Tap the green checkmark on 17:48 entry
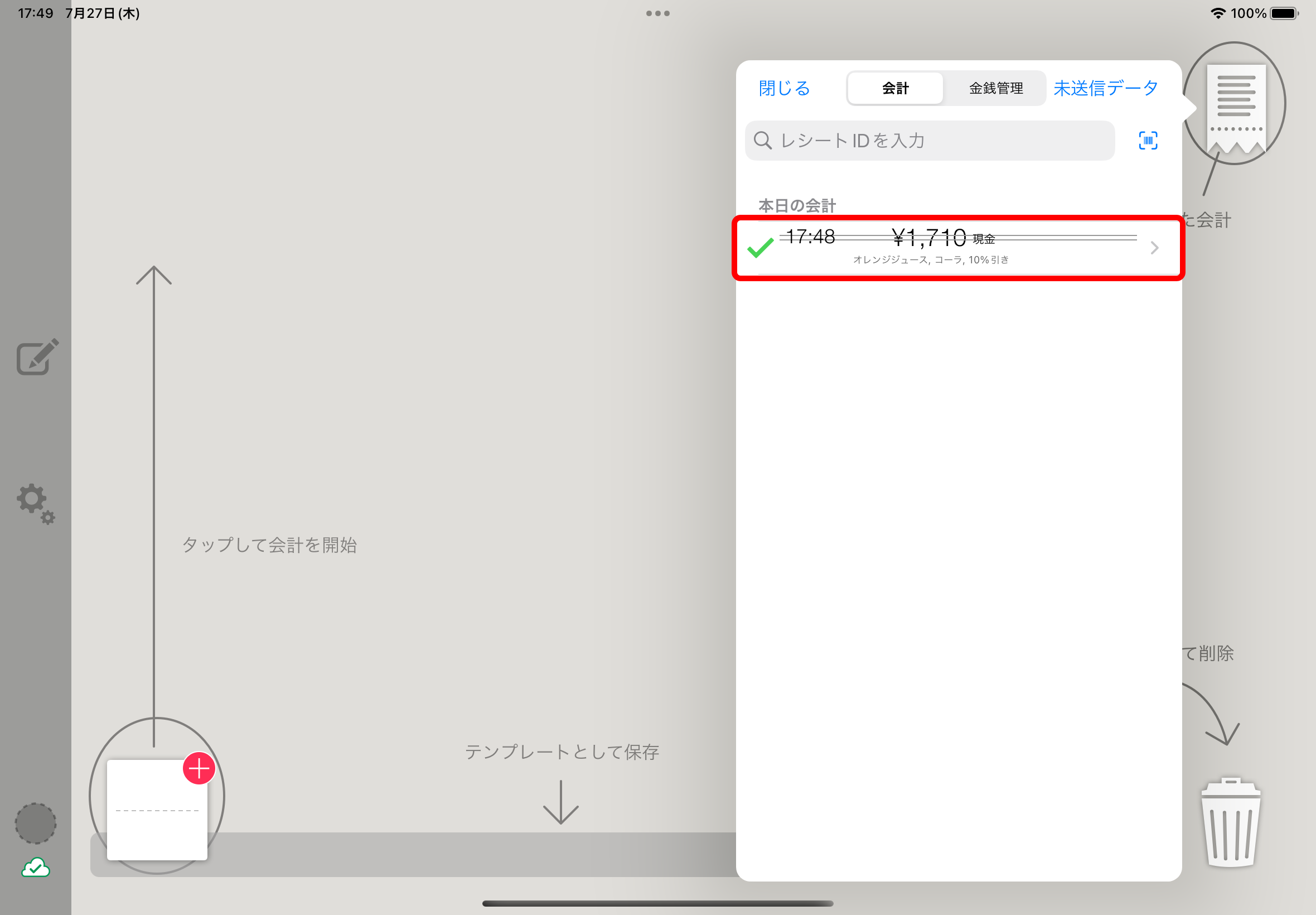Screen dimensions: 1316x915 (760, 248)
